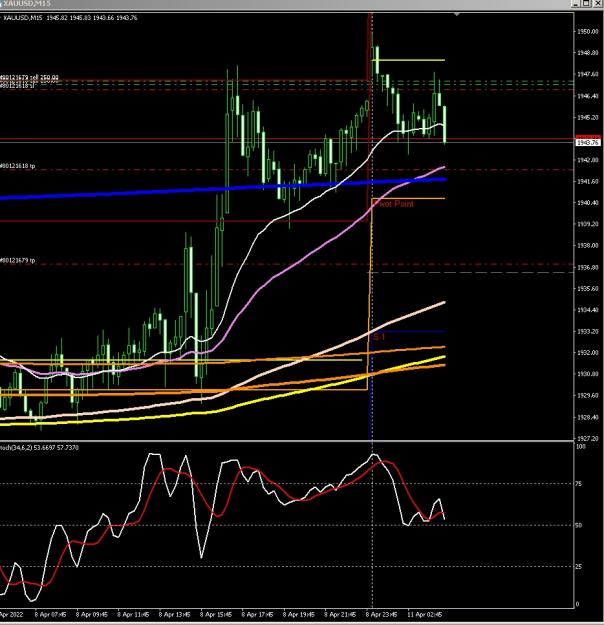Click the 1950.00 price scale label
Image resolution: width=604 pixels, height=625 pixels.
click(588, 31)
